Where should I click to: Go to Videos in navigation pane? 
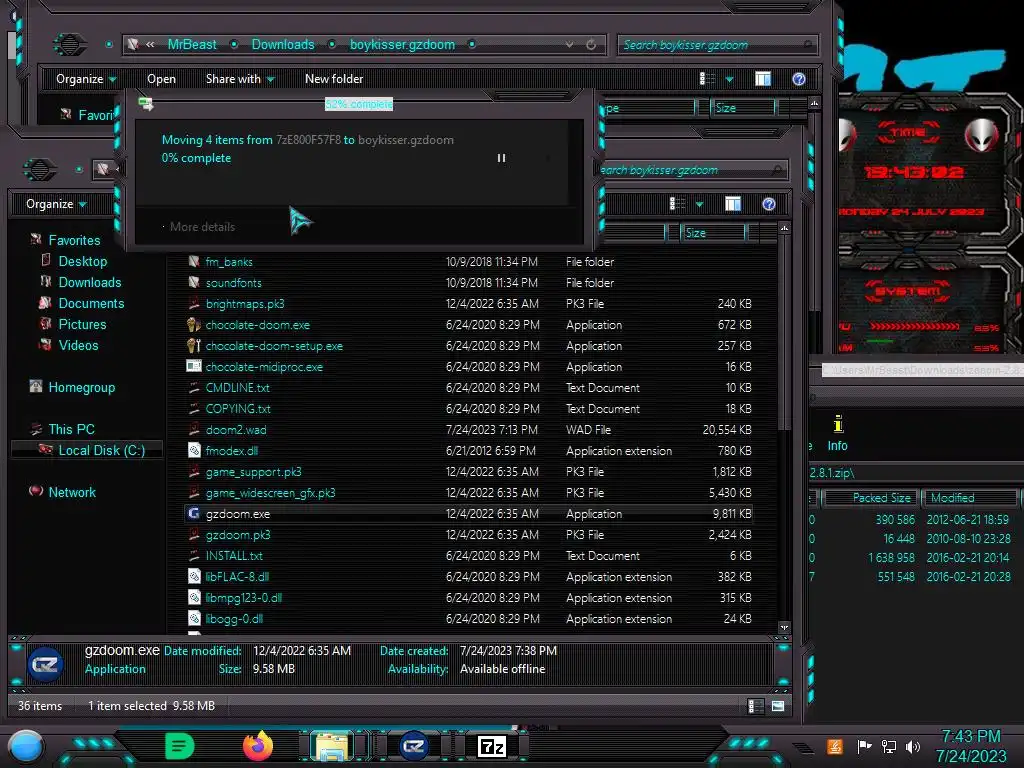78,345
